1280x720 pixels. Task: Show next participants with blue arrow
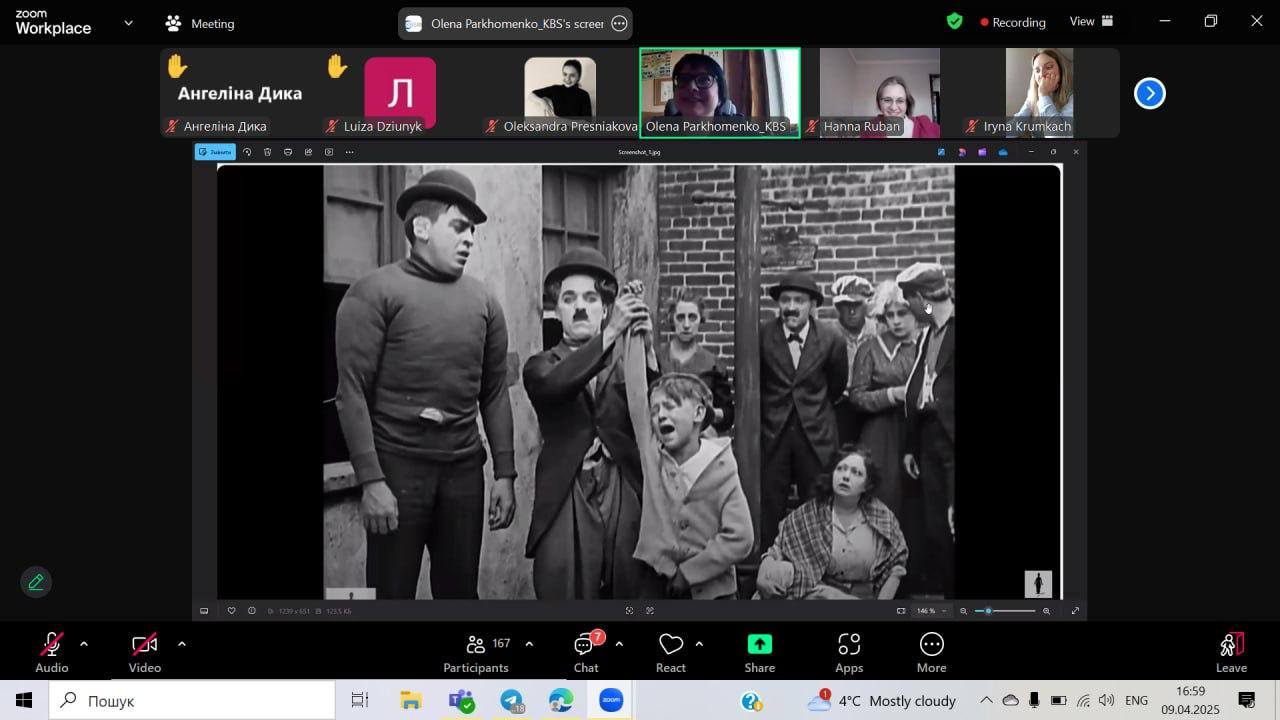[x=1150, y=93]
